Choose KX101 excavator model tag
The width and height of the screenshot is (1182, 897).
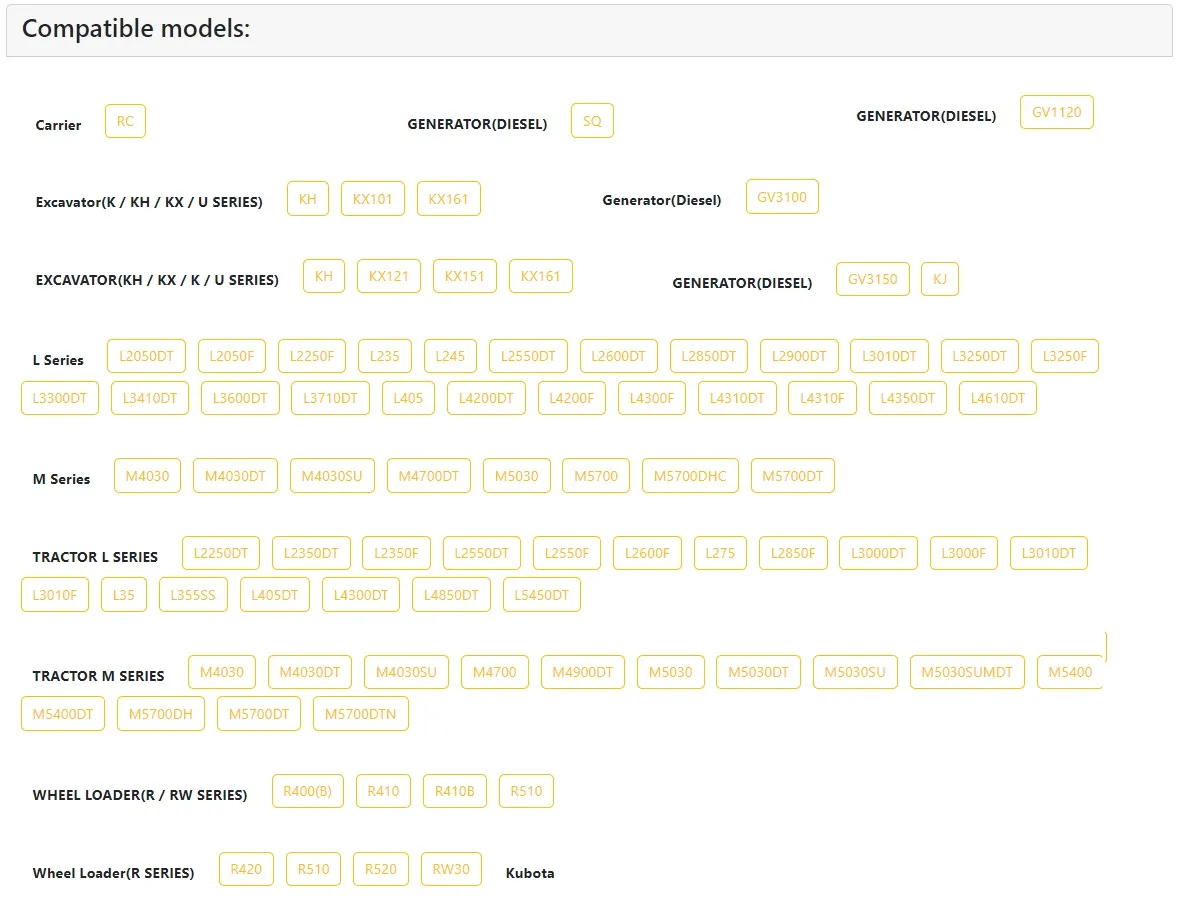click(x=372, y=199)
